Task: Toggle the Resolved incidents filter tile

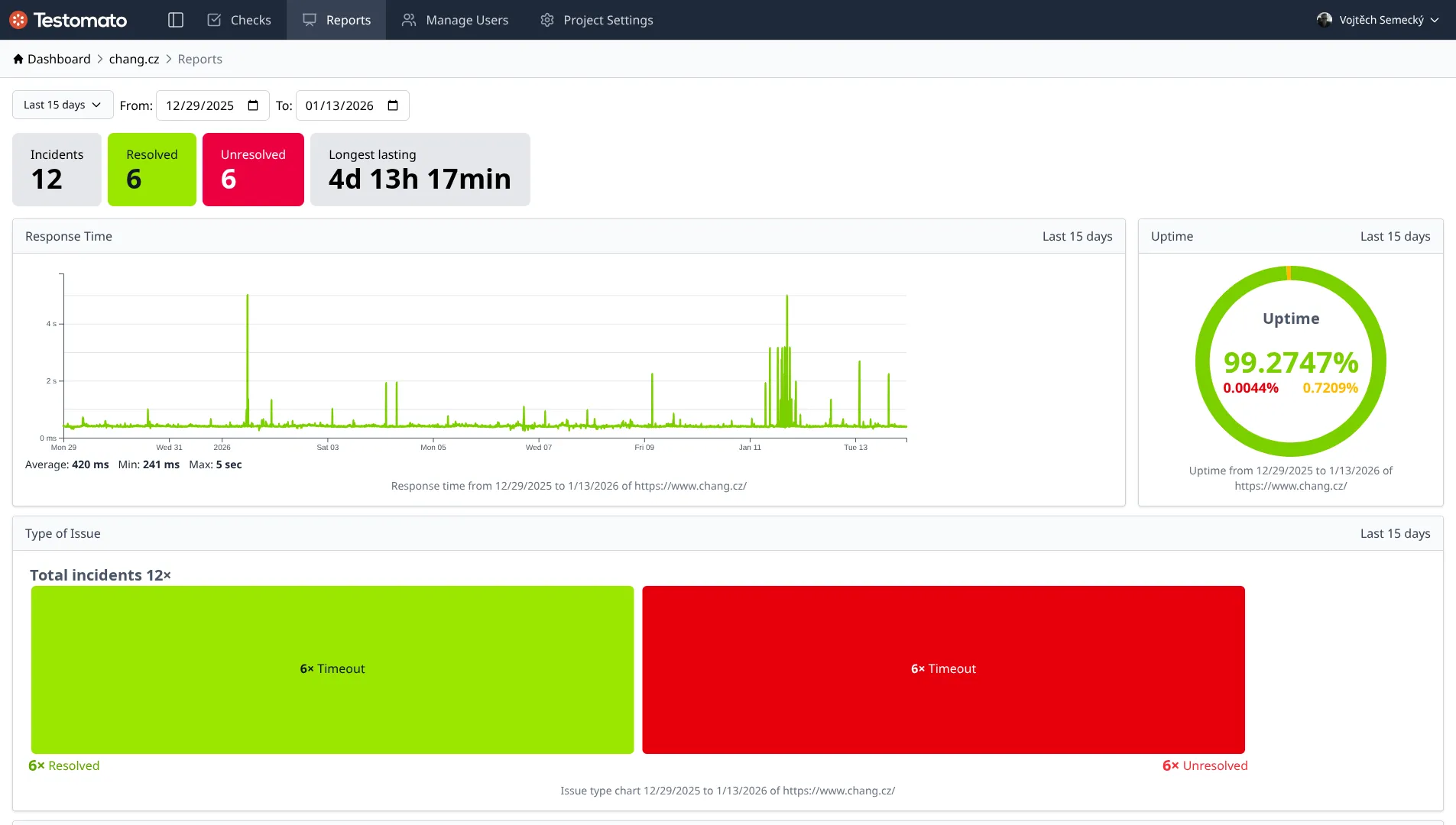Action: click(x=152, y=169)
